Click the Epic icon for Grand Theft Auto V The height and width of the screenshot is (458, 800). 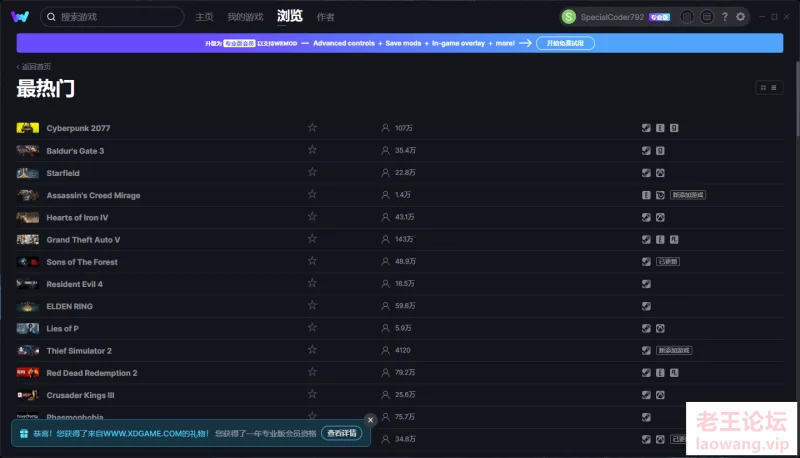[x=660, y=239]
